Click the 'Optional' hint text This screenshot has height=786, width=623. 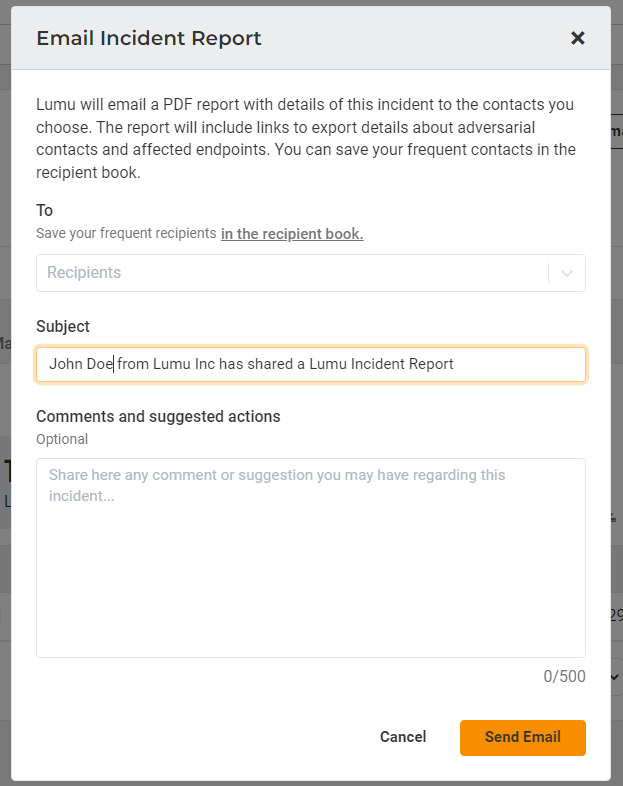pyautogui.click(x=62, y=439)
